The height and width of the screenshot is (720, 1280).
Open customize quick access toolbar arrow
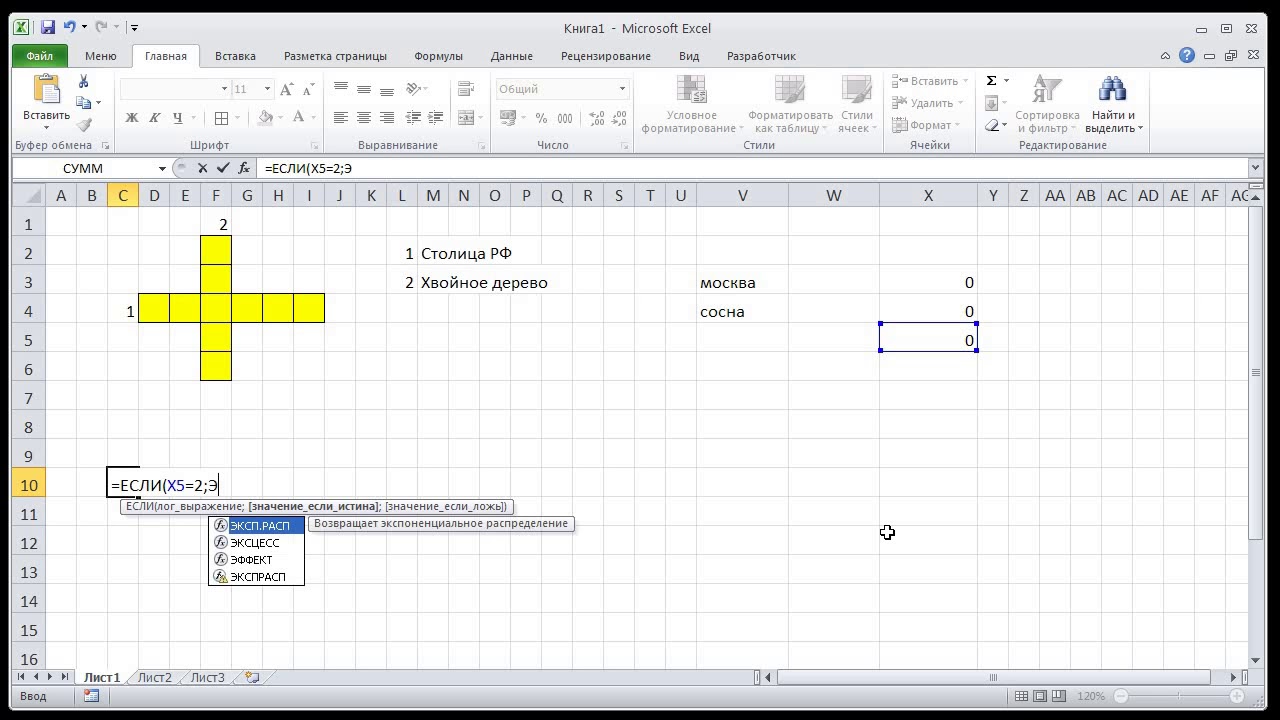(x=135, y=28)
